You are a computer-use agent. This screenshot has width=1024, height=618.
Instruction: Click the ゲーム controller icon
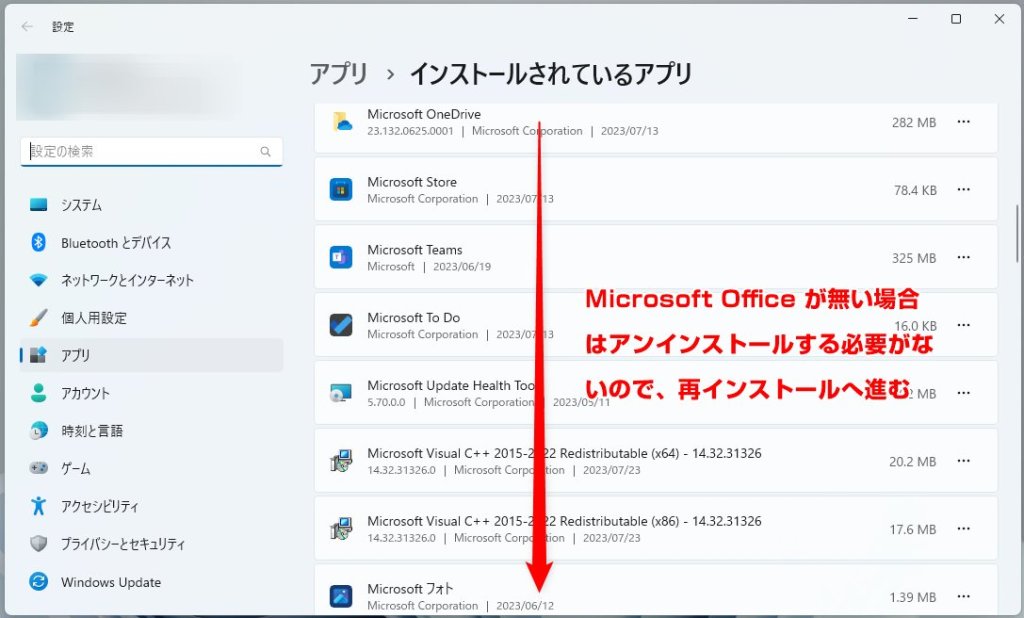click(39, 468)
